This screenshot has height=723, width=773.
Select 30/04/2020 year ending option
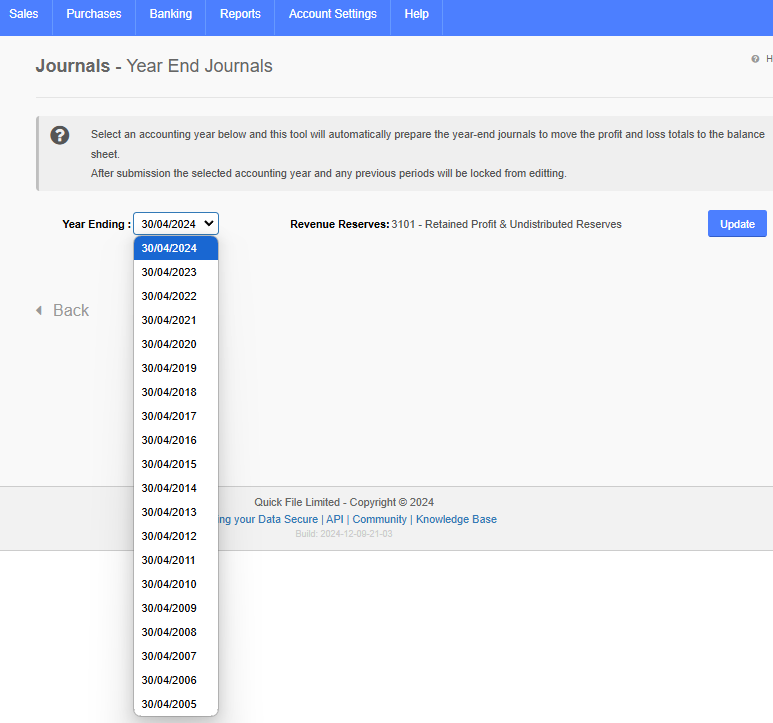pyautogui.click(x=176, y=344)
